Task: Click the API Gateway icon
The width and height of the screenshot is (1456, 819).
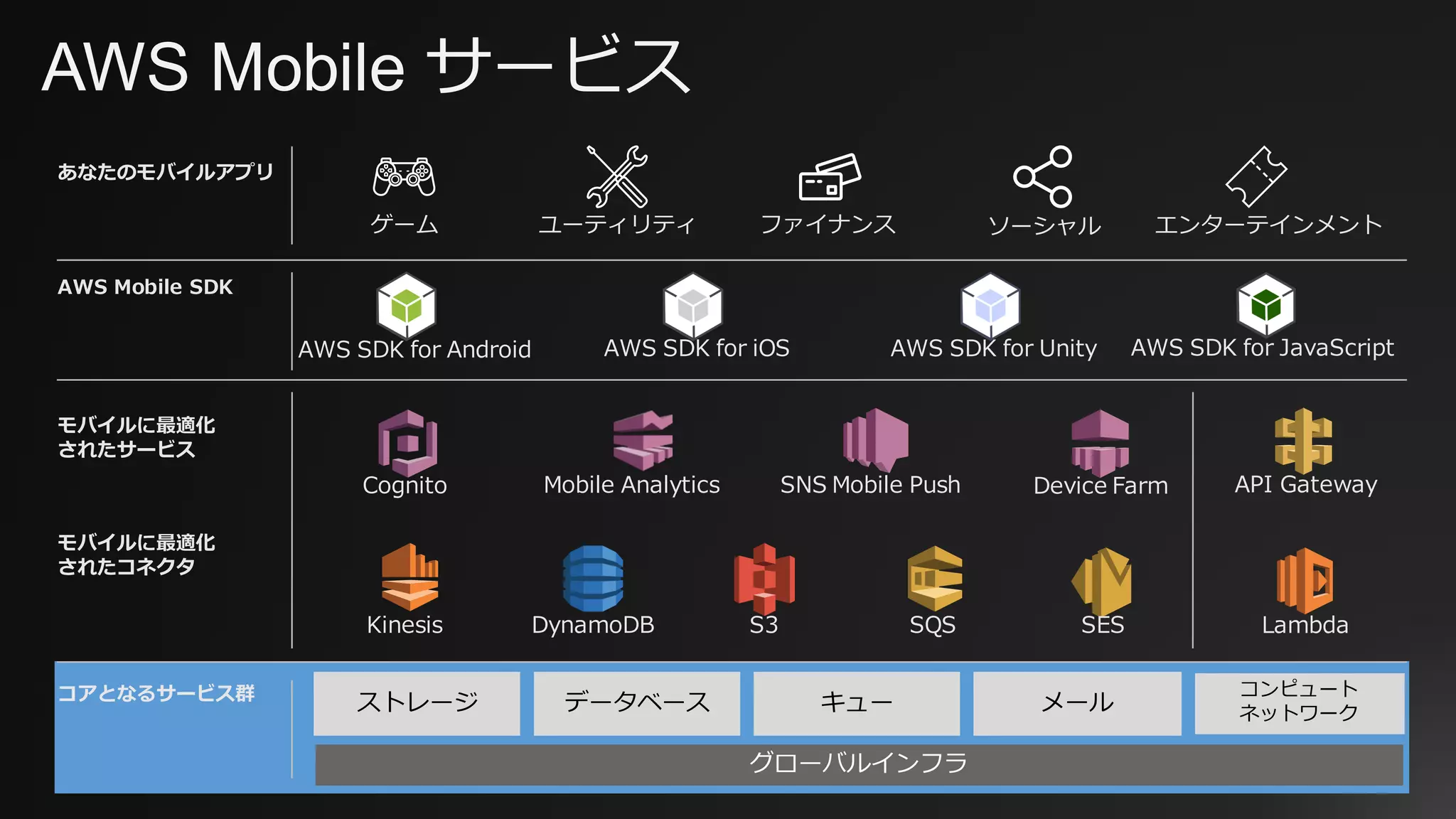Action: tap(1303, 441)
